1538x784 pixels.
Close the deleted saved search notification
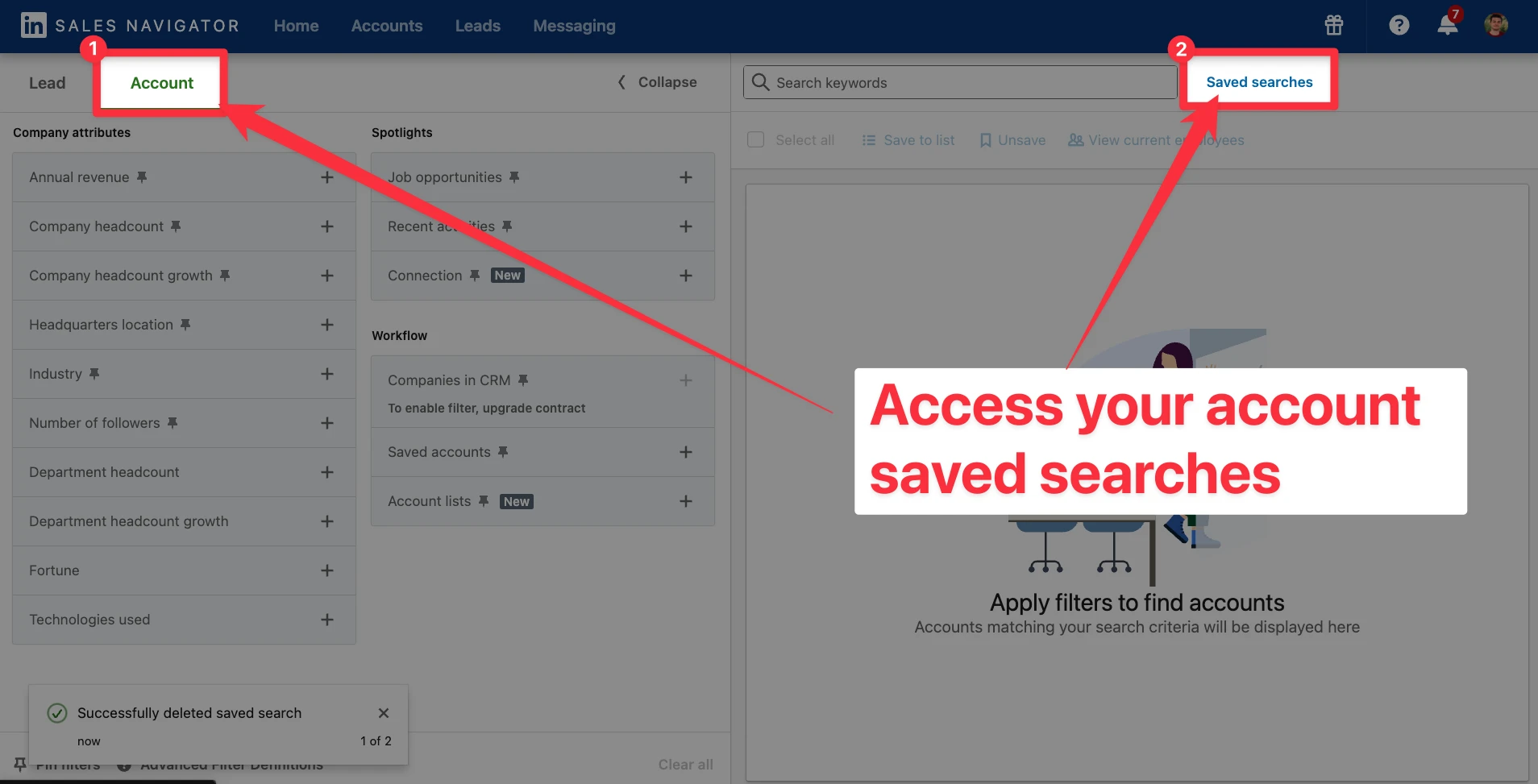tap(384, 713)
